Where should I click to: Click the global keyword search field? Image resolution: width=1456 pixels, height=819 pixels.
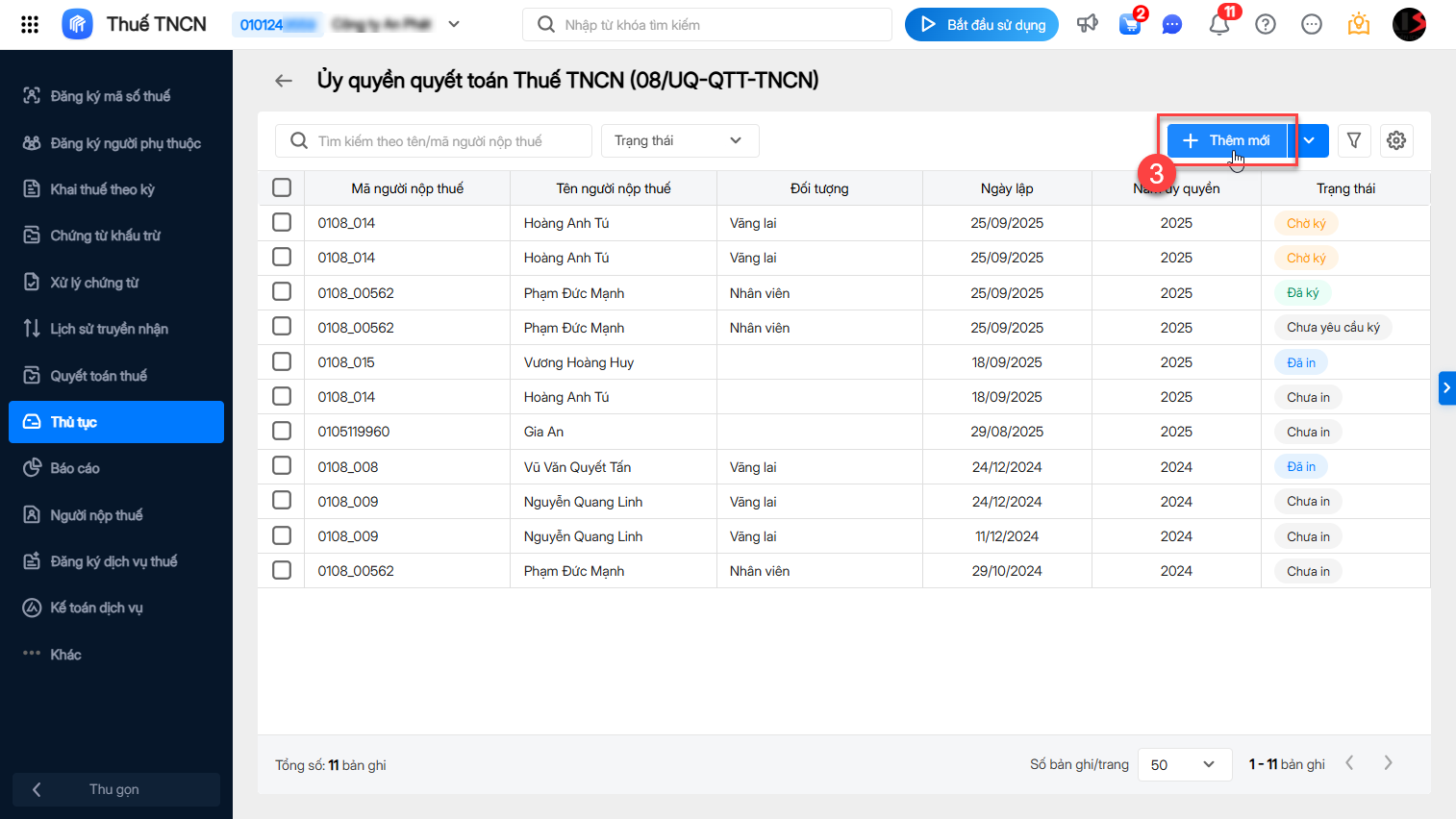pos(707,25)
